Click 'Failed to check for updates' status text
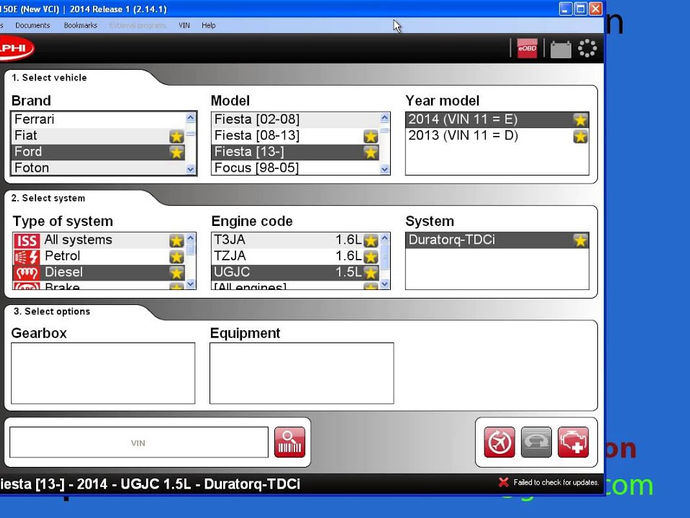This screenshot has width=690, height=518. (x=556, y=482)
